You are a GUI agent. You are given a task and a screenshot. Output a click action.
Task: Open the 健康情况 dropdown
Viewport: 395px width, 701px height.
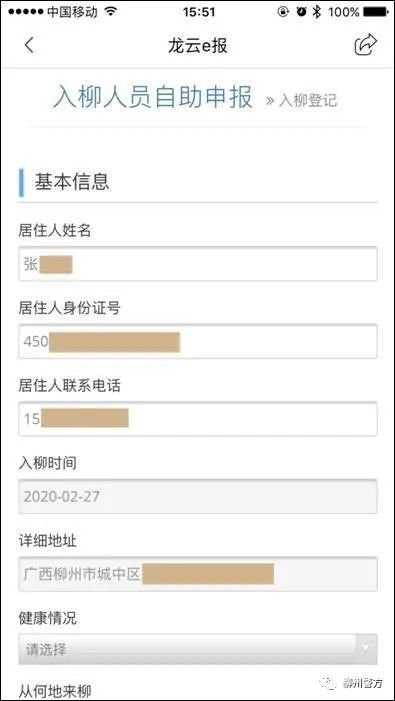[x=198, y=649]
